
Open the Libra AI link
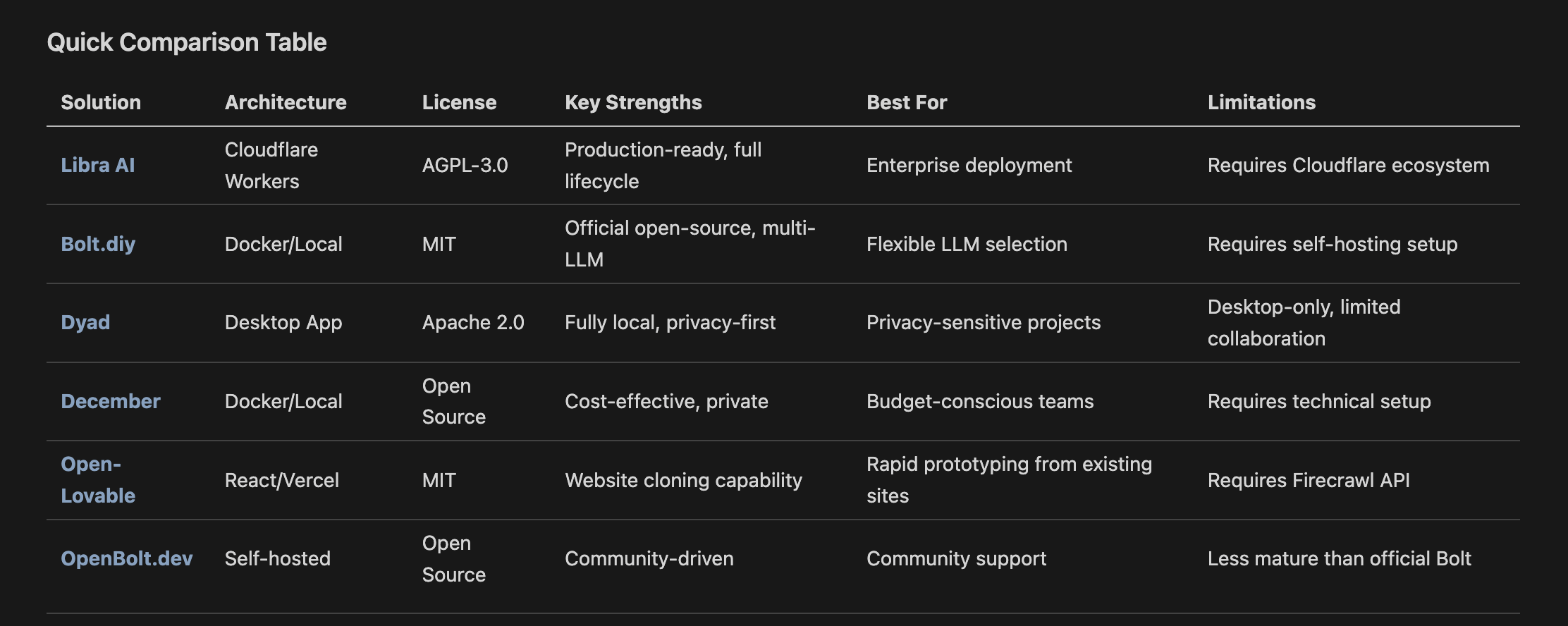point(97,165)
